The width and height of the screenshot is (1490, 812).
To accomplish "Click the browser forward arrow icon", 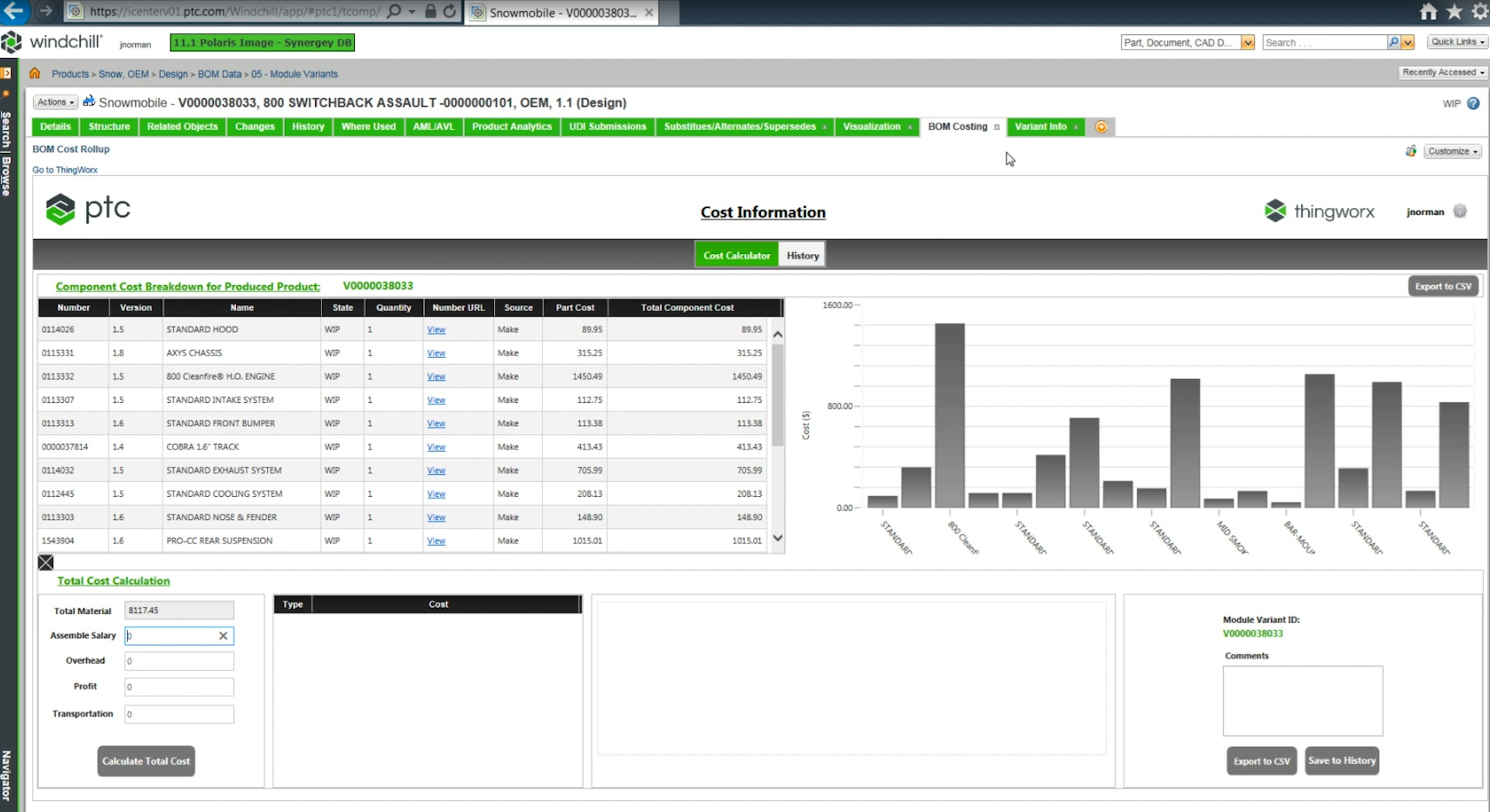I will click(46, 11).
